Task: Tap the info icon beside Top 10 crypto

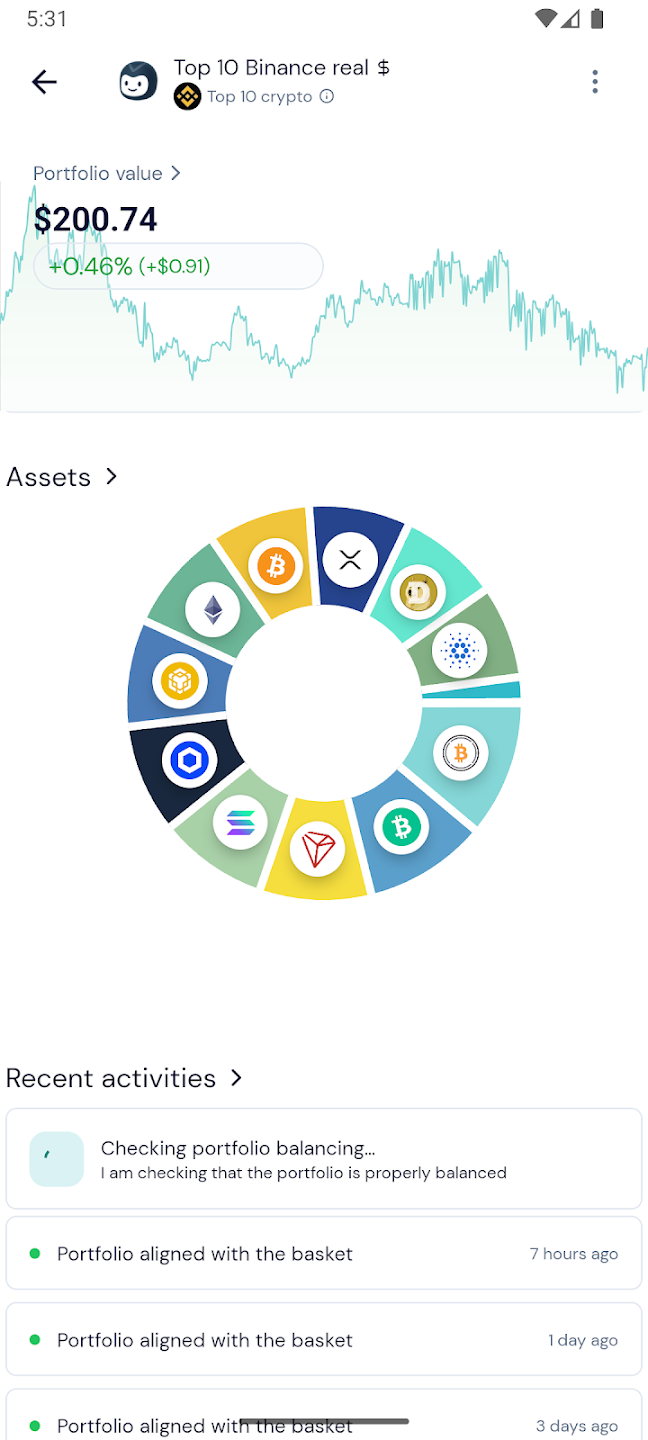Action: (327, 97)
